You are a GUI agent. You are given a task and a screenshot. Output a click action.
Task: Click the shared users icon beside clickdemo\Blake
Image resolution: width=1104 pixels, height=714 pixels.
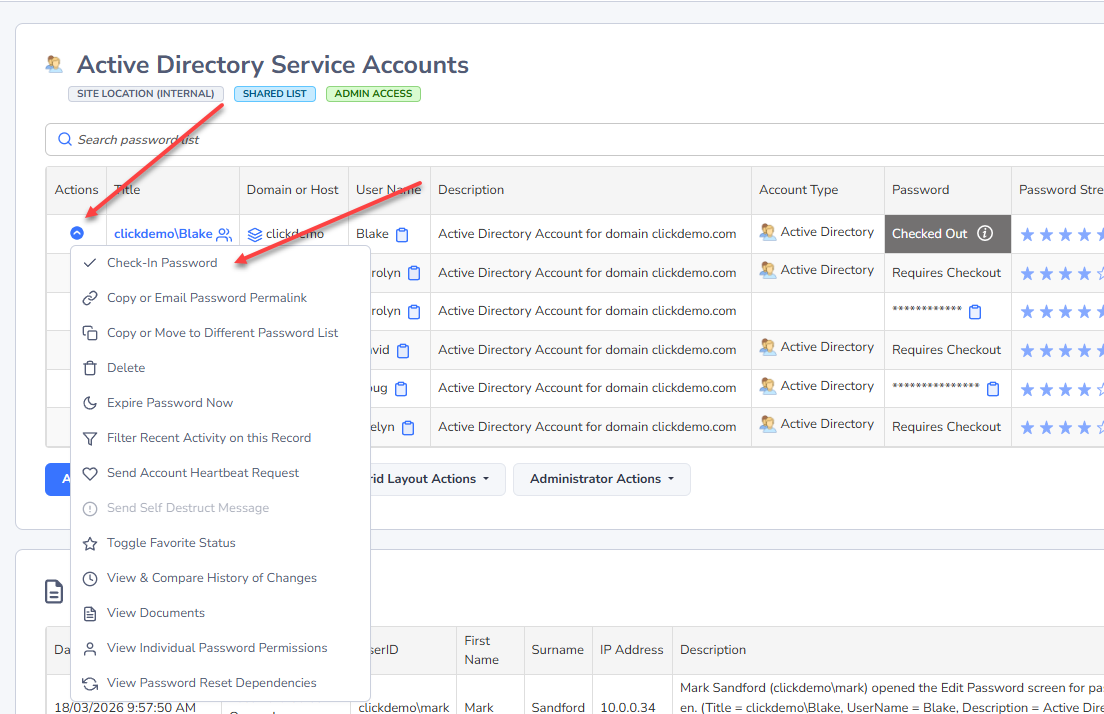[224, 235]
